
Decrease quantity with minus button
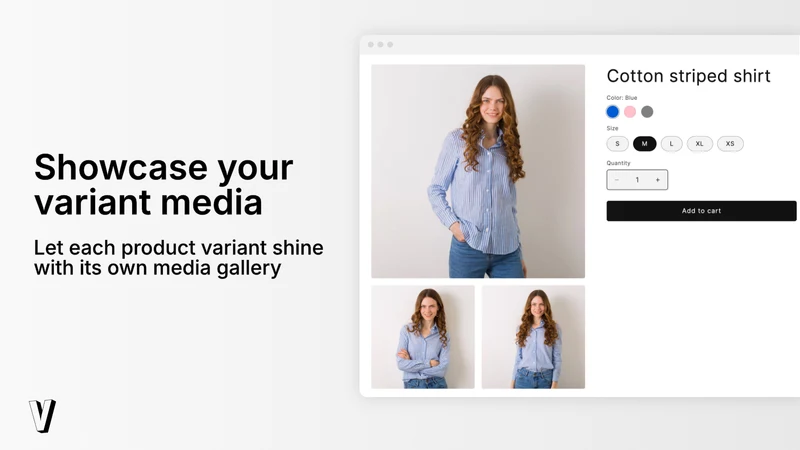[x=617, y=180]
